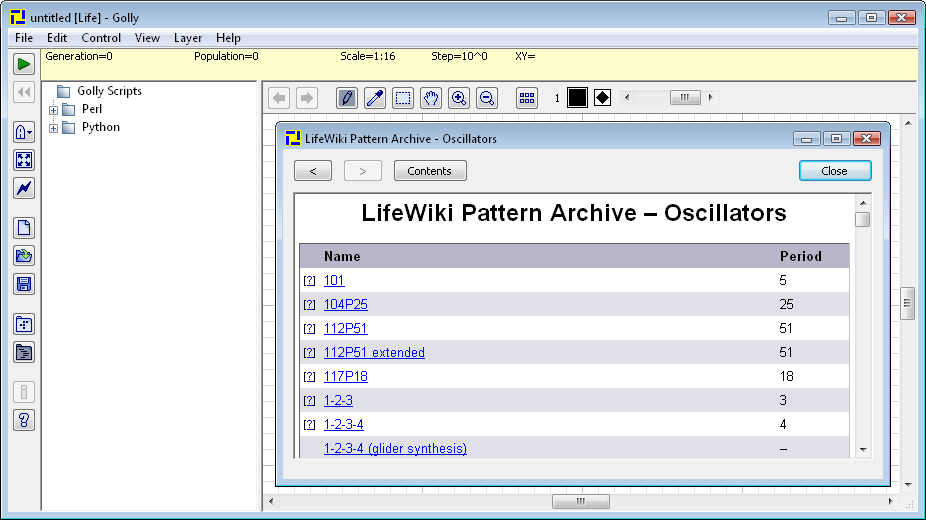Open the 112P51 extended link

pos(374,352)
